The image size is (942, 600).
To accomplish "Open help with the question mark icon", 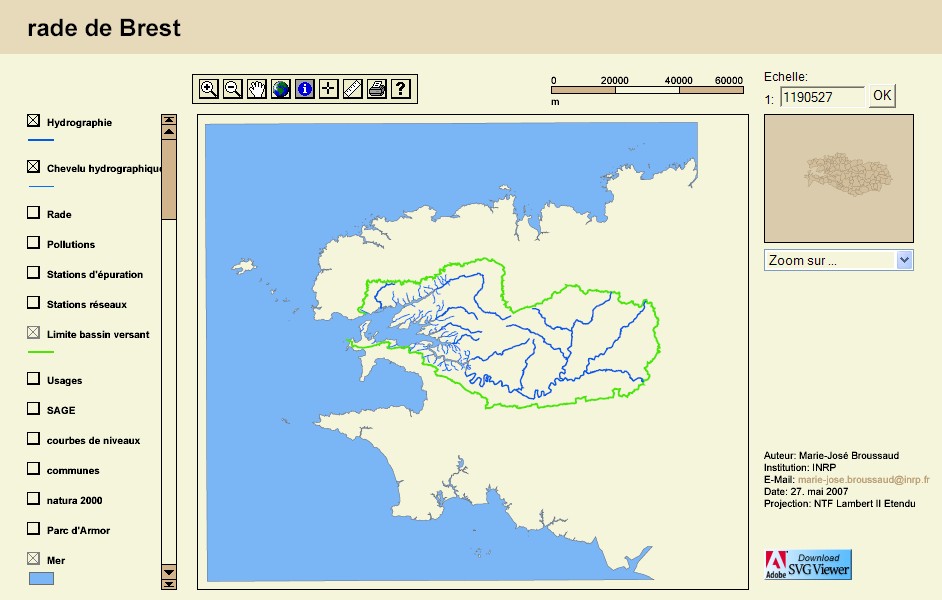I will pos(400,89).
